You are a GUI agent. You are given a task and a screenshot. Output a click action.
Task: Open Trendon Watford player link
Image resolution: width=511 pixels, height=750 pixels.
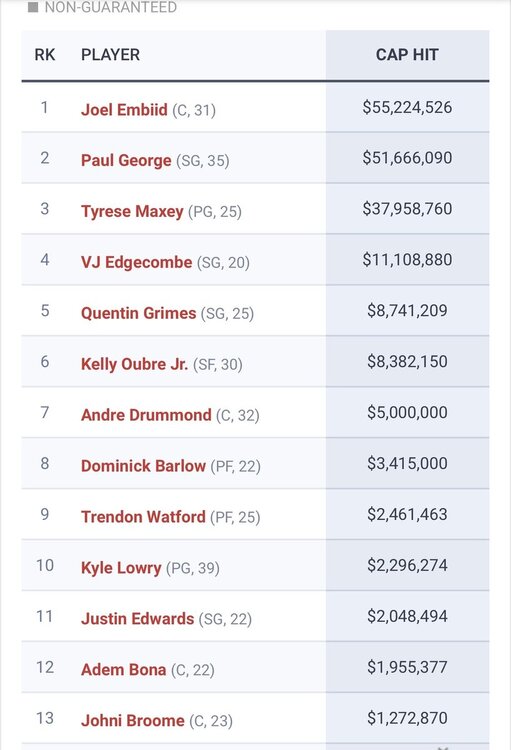click(x=143, y=517)
